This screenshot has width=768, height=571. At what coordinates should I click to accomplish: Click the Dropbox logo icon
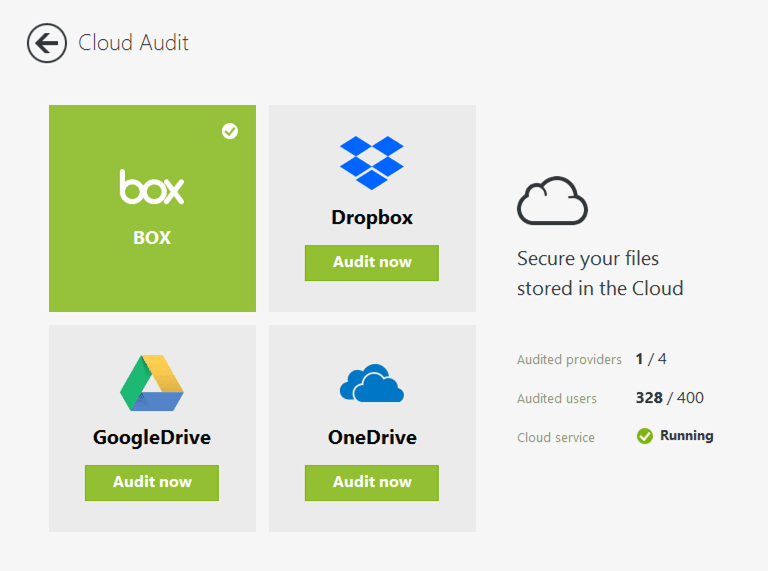tap(372, 162)
